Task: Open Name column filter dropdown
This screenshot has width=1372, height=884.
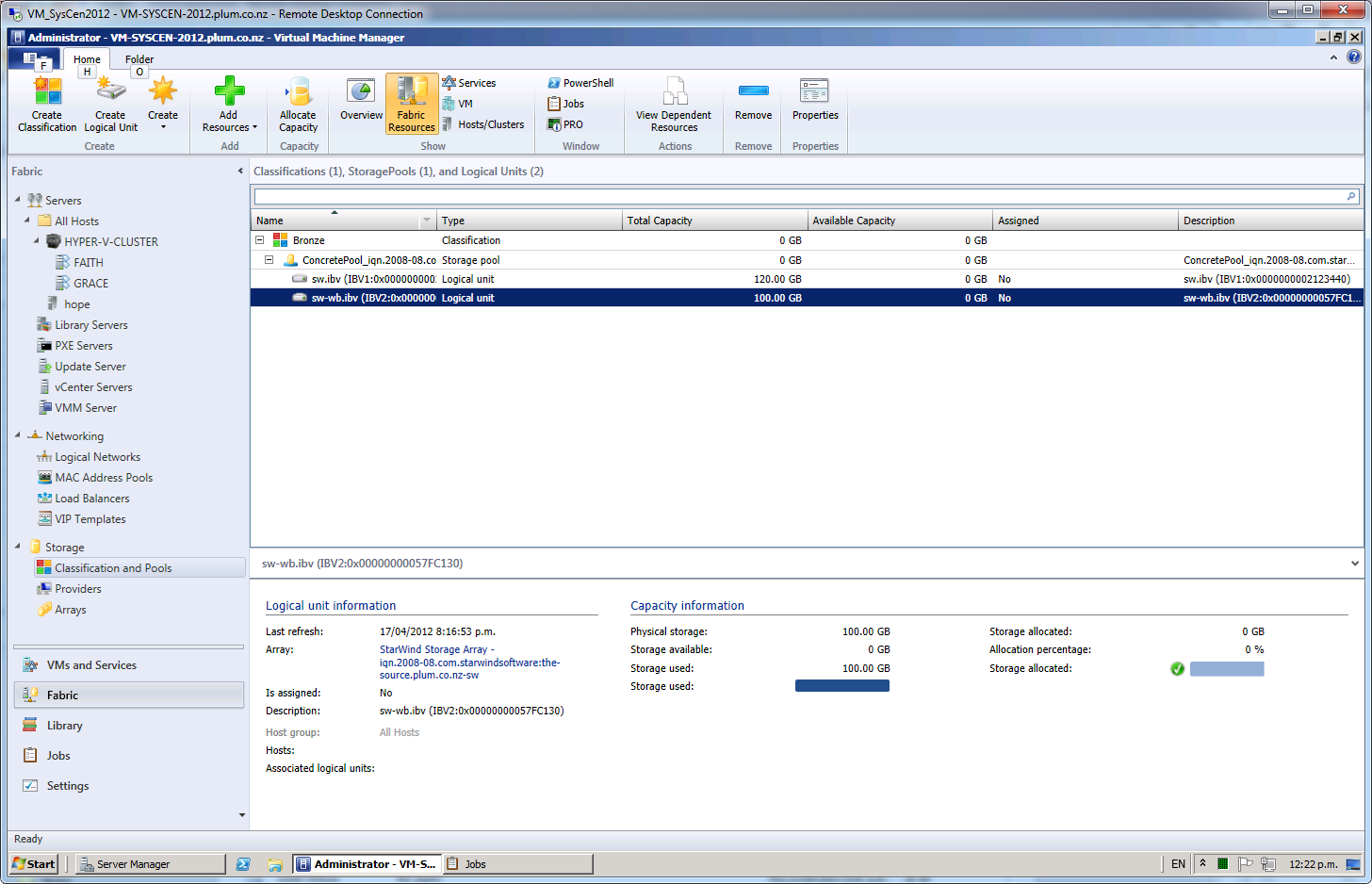Action: pyautogui.click(x=427, y=221)
